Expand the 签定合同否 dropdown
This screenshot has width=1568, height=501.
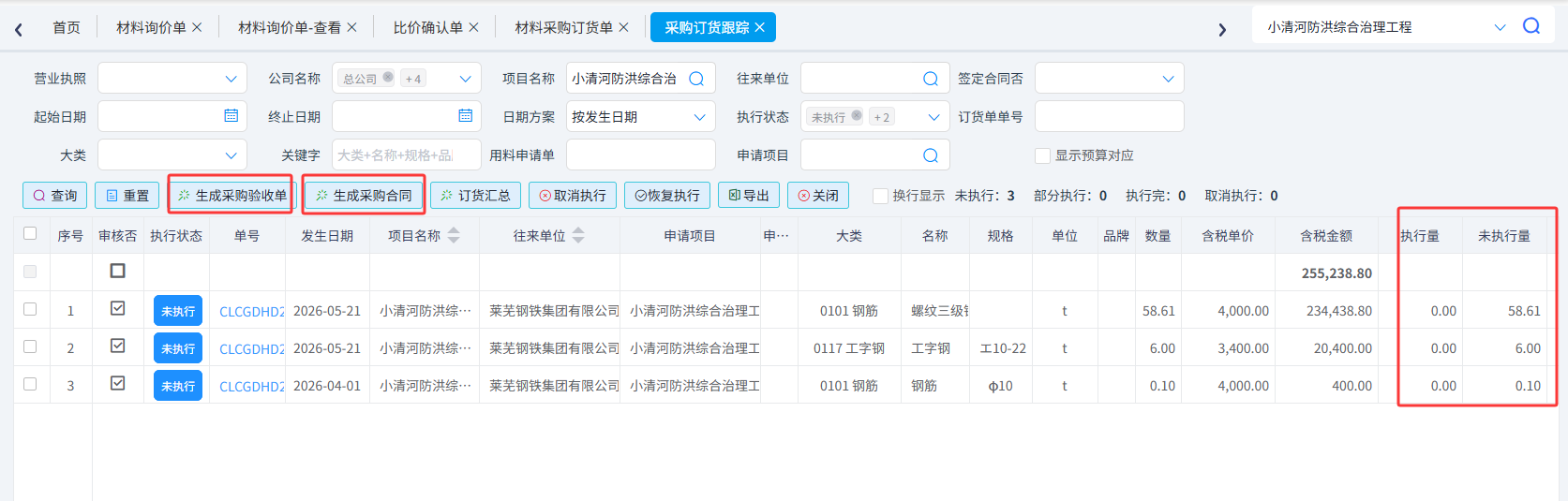(1169, 79)
